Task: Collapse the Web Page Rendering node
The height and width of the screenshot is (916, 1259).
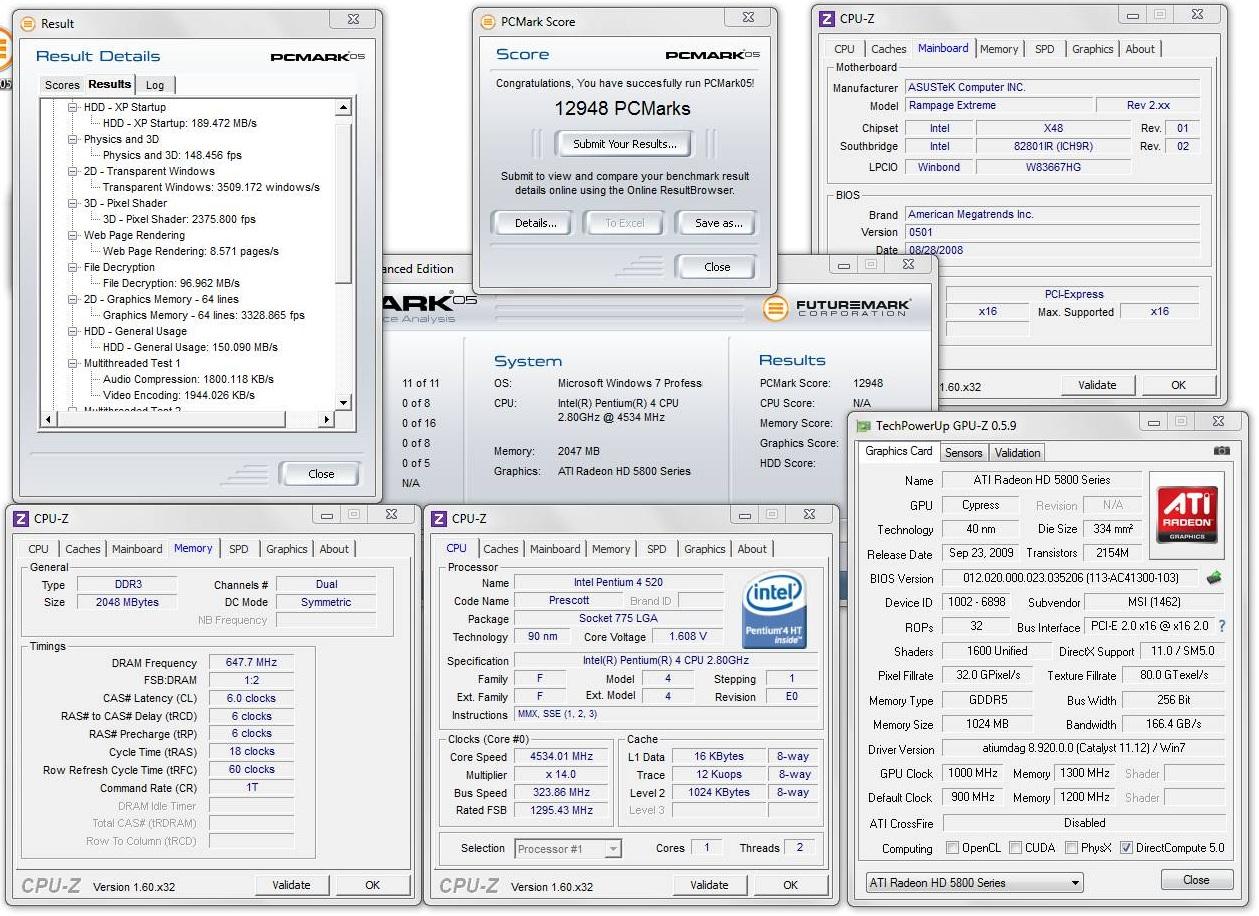Action: click(73, 235)
